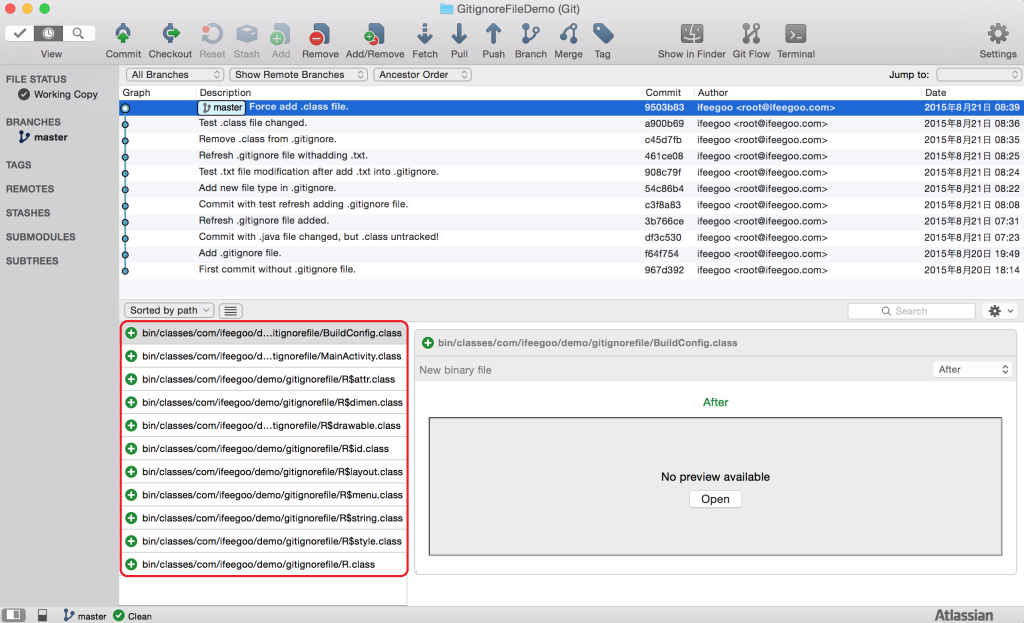Open Terminal from the toolbar

click(x=795, y=34)
